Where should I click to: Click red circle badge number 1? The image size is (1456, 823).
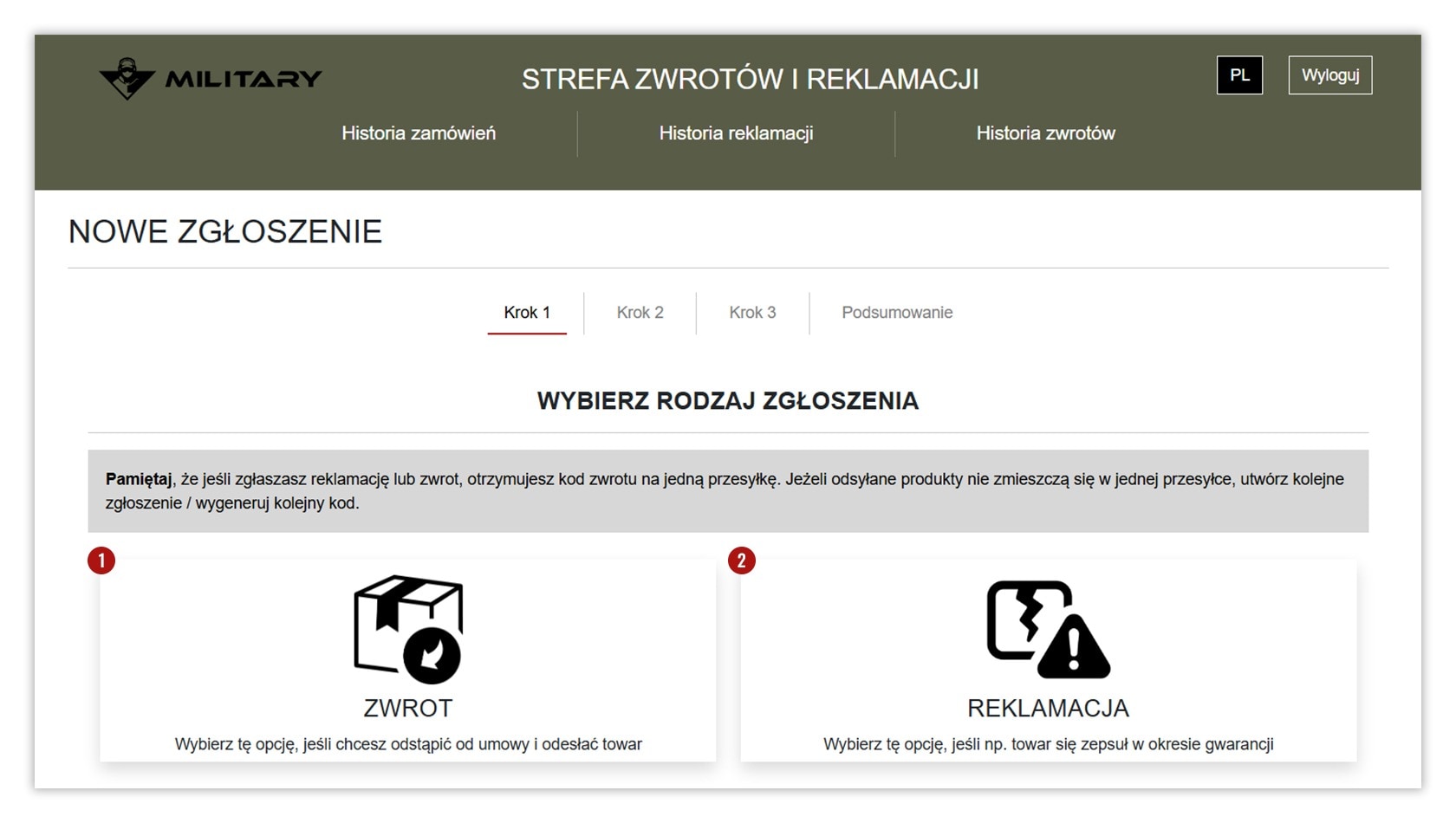pyautogui.click(x=101, y=561)
